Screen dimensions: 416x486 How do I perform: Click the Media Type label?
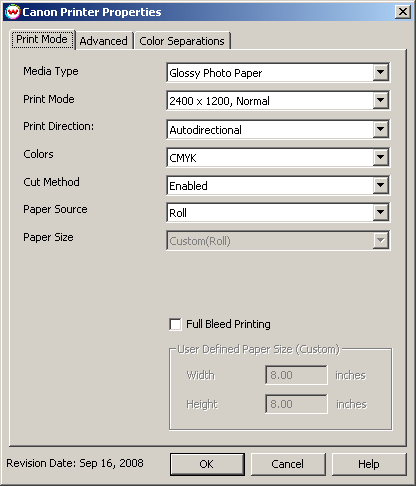(51, 71)
